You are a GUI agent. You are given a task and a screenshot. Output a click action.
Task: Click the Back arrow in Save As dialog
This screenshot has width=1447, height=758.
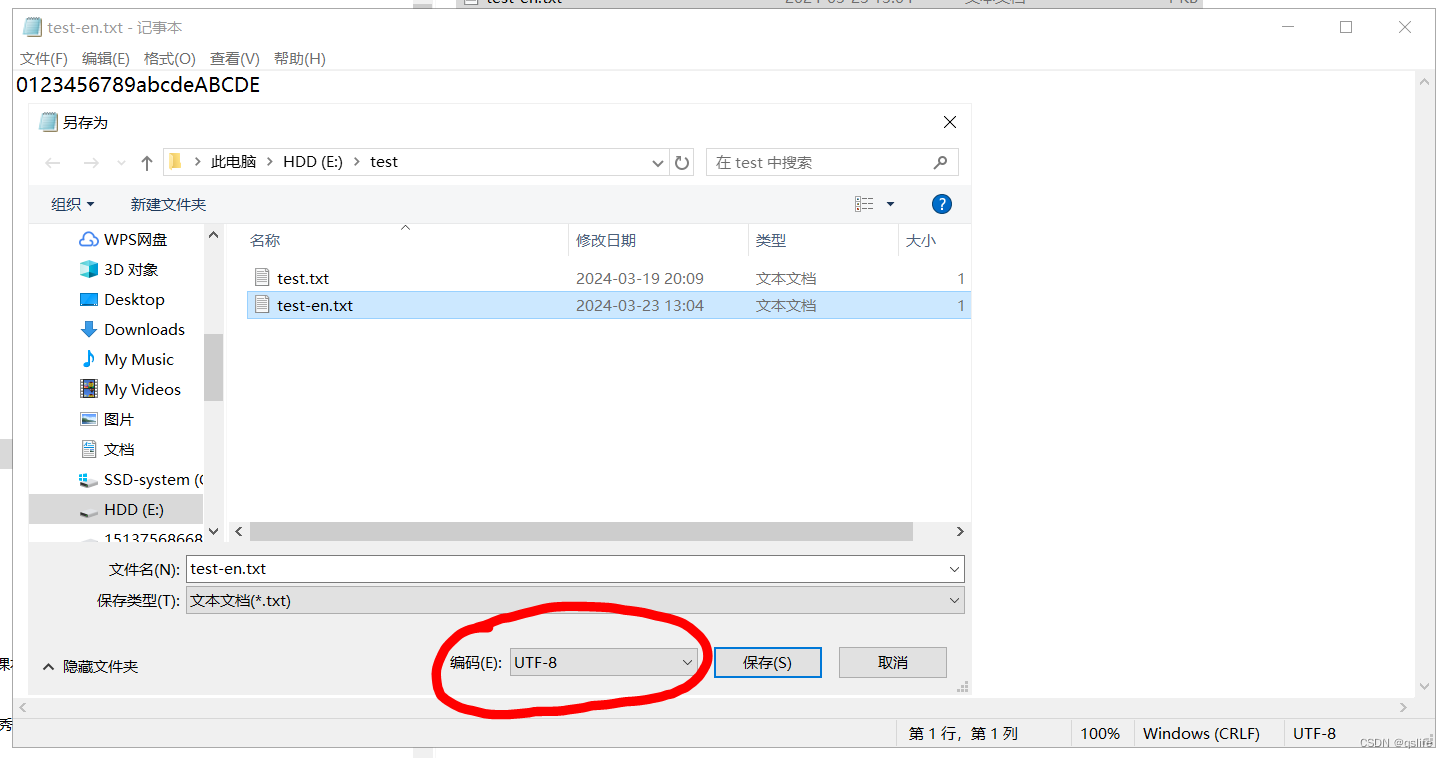(53, 162)
